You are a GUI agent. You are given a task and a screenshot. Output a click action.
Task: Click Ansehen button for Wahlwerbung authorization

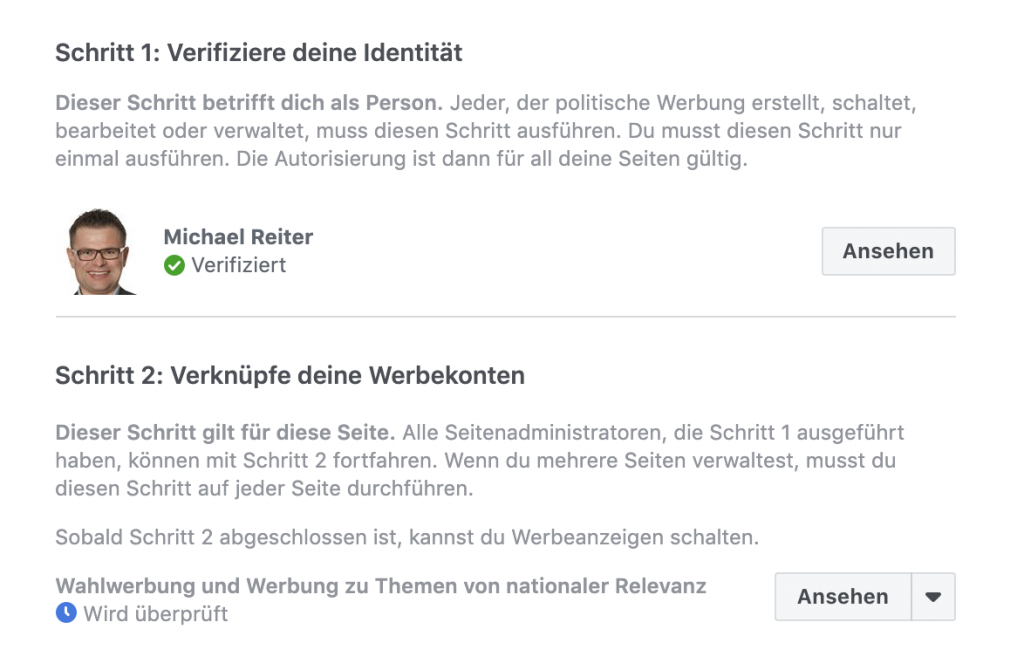(842, 597)
